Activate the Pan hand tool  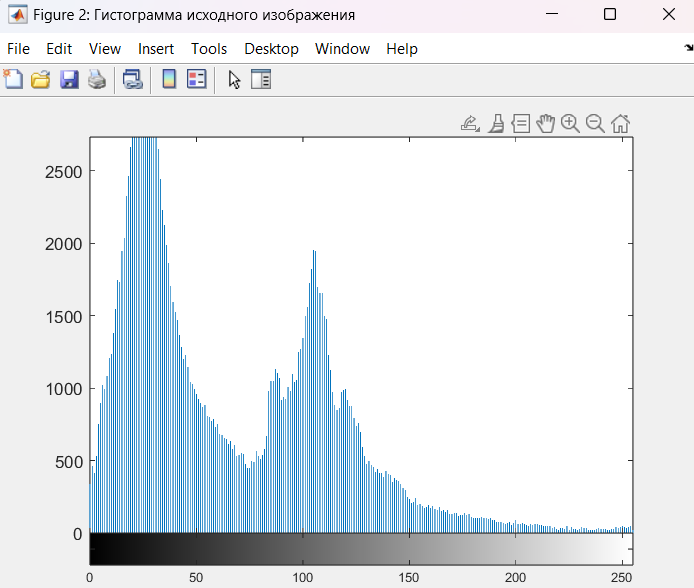[x=546, y=123]
